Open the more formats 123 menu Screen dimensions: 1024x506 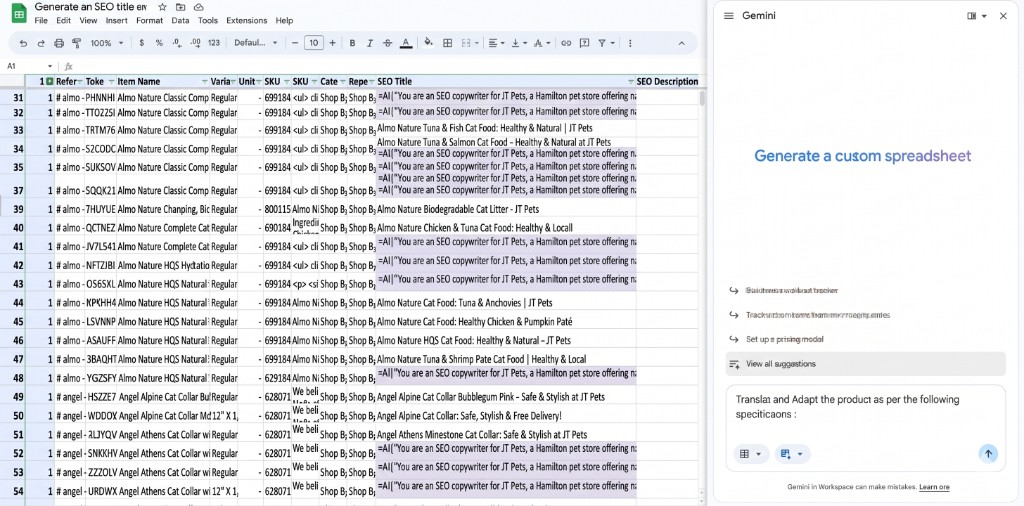coord(214,43)
